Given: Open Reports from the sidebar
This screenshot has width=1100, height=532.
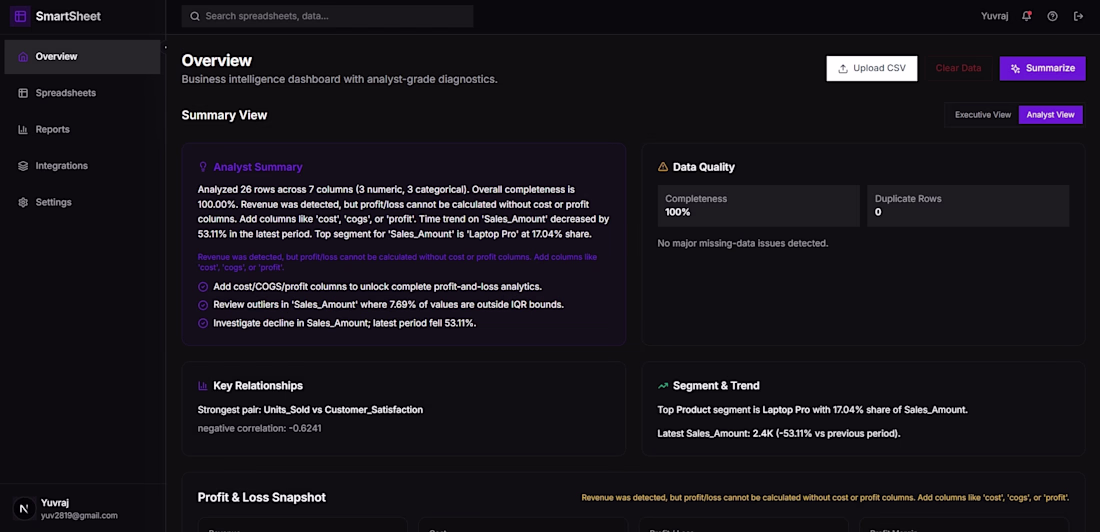Looking at the screenshot, I should coord(82,130).
